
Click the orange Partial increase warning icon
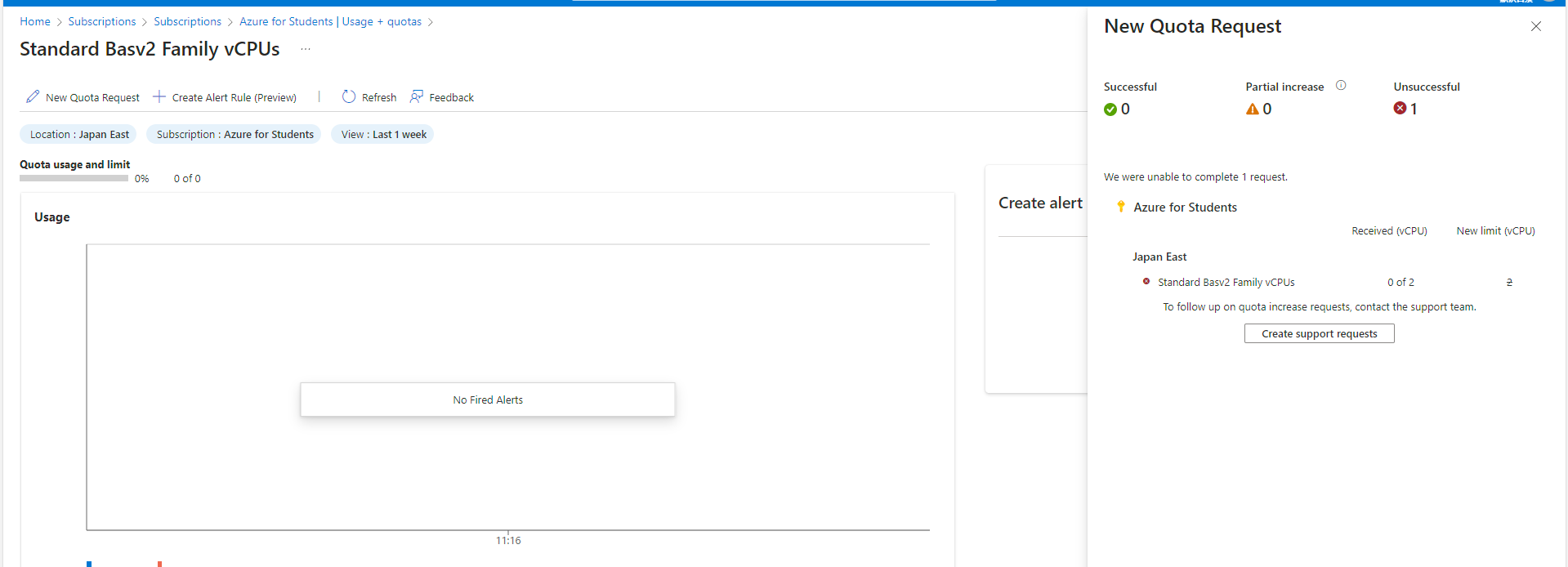point(1253,109)
